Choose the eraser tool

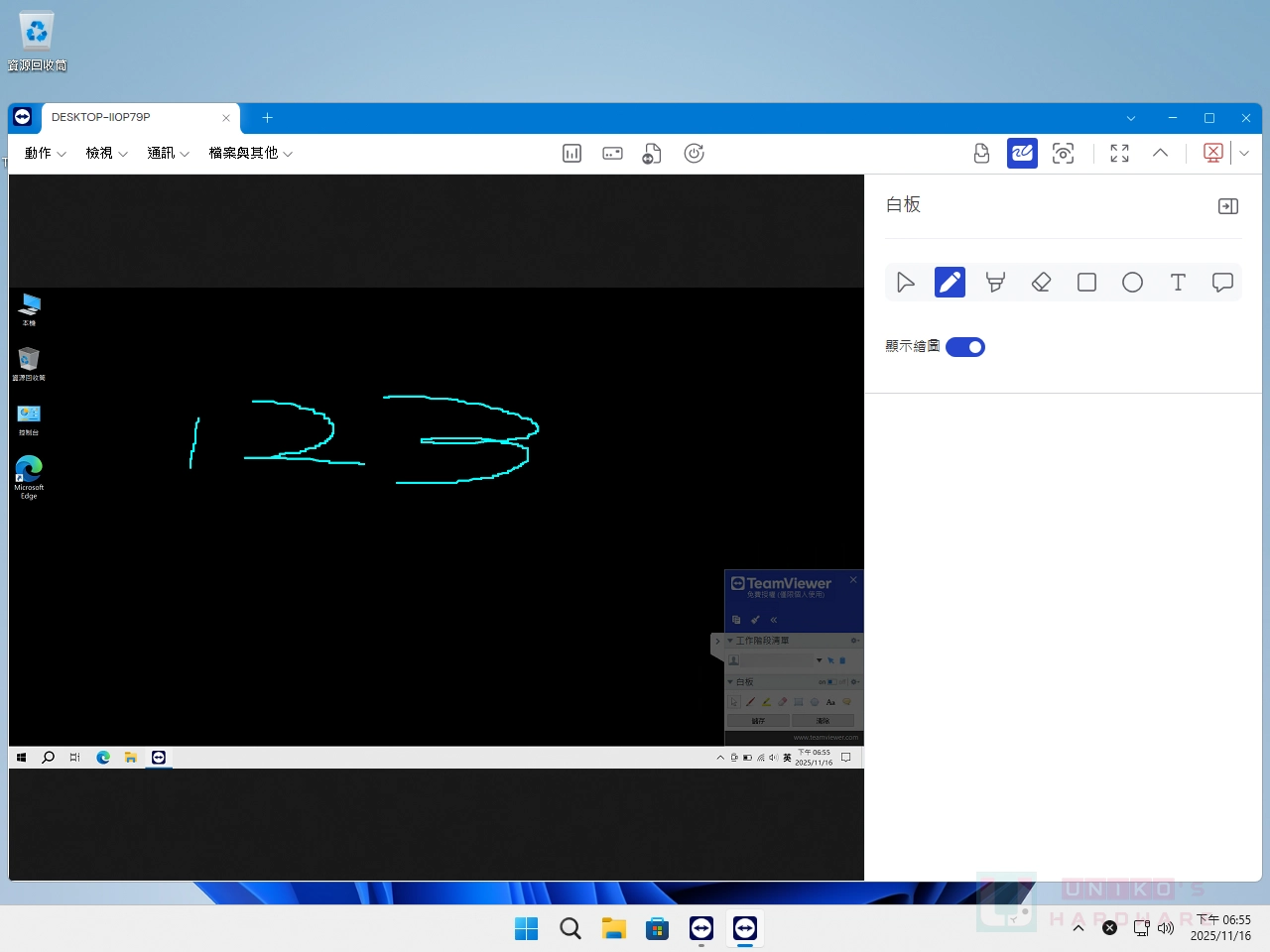coord(1041,283)
